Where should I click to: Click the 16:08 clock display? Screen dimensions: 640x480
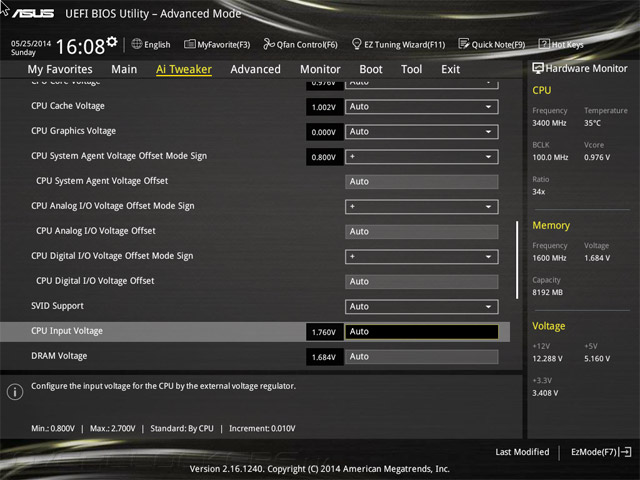coord(80,47)
